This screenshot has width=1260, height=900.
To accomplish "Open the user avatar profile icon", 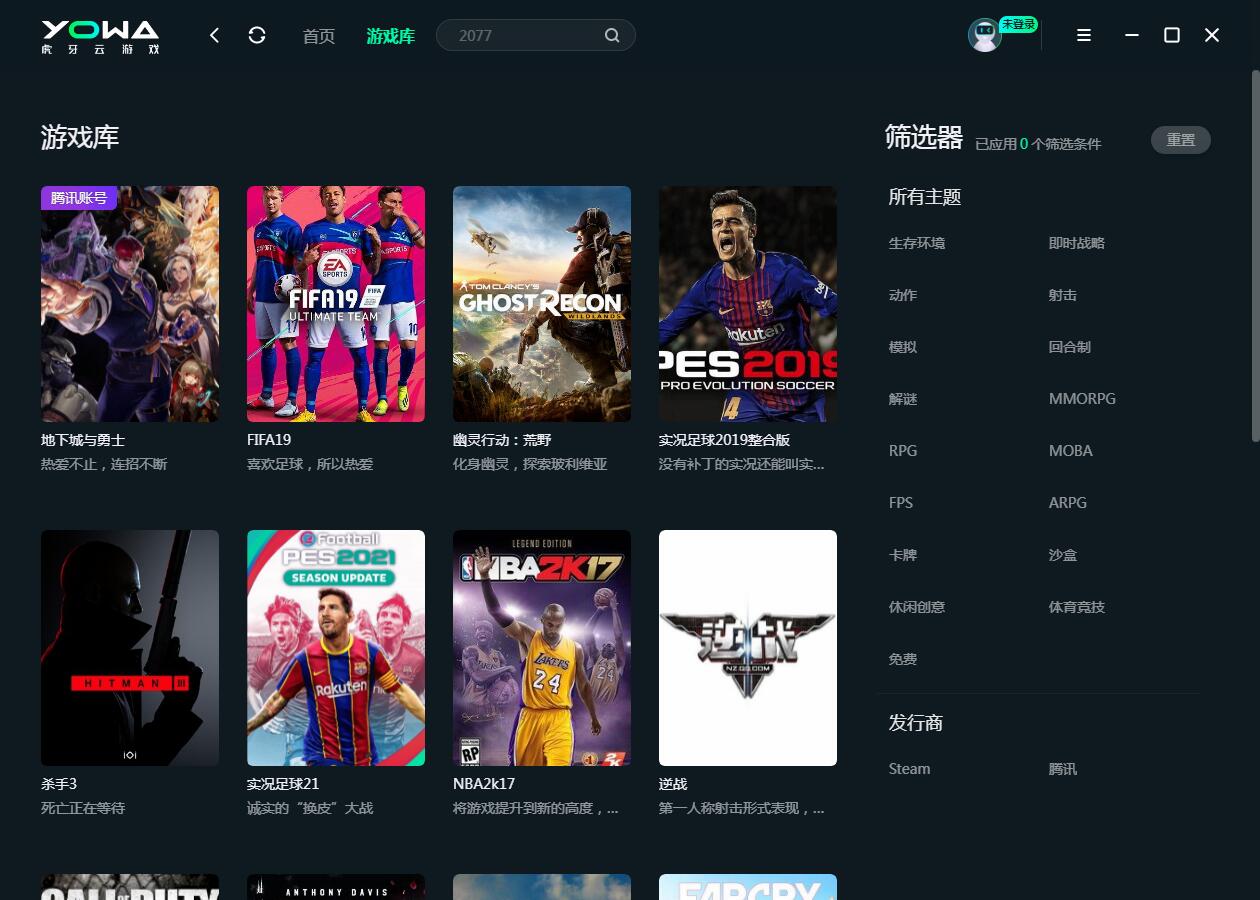I will pyautogui.click(x=985, y=35).
